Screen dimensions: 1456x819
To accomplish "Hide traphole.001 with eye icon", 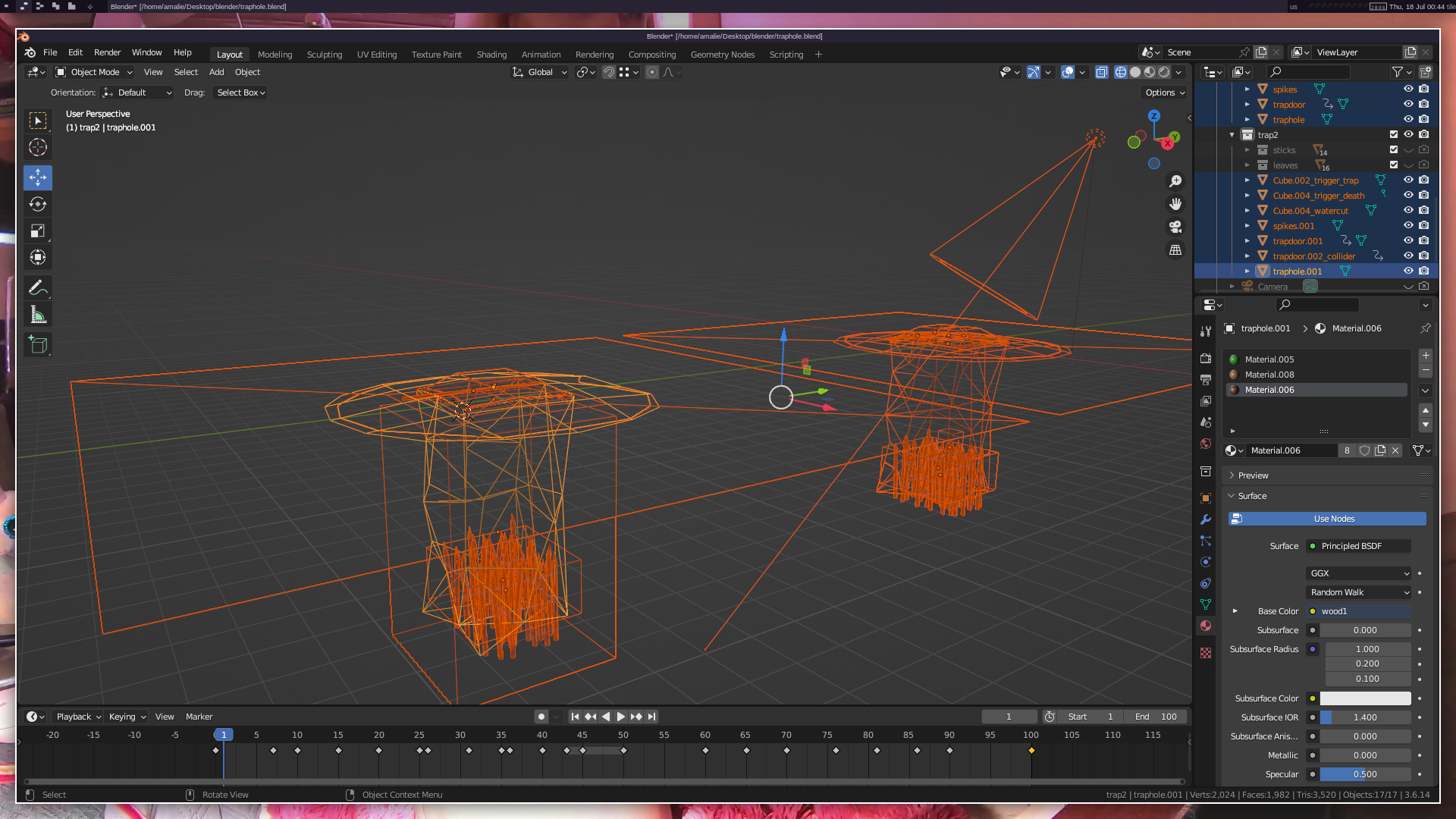I will coord(1408,271).
